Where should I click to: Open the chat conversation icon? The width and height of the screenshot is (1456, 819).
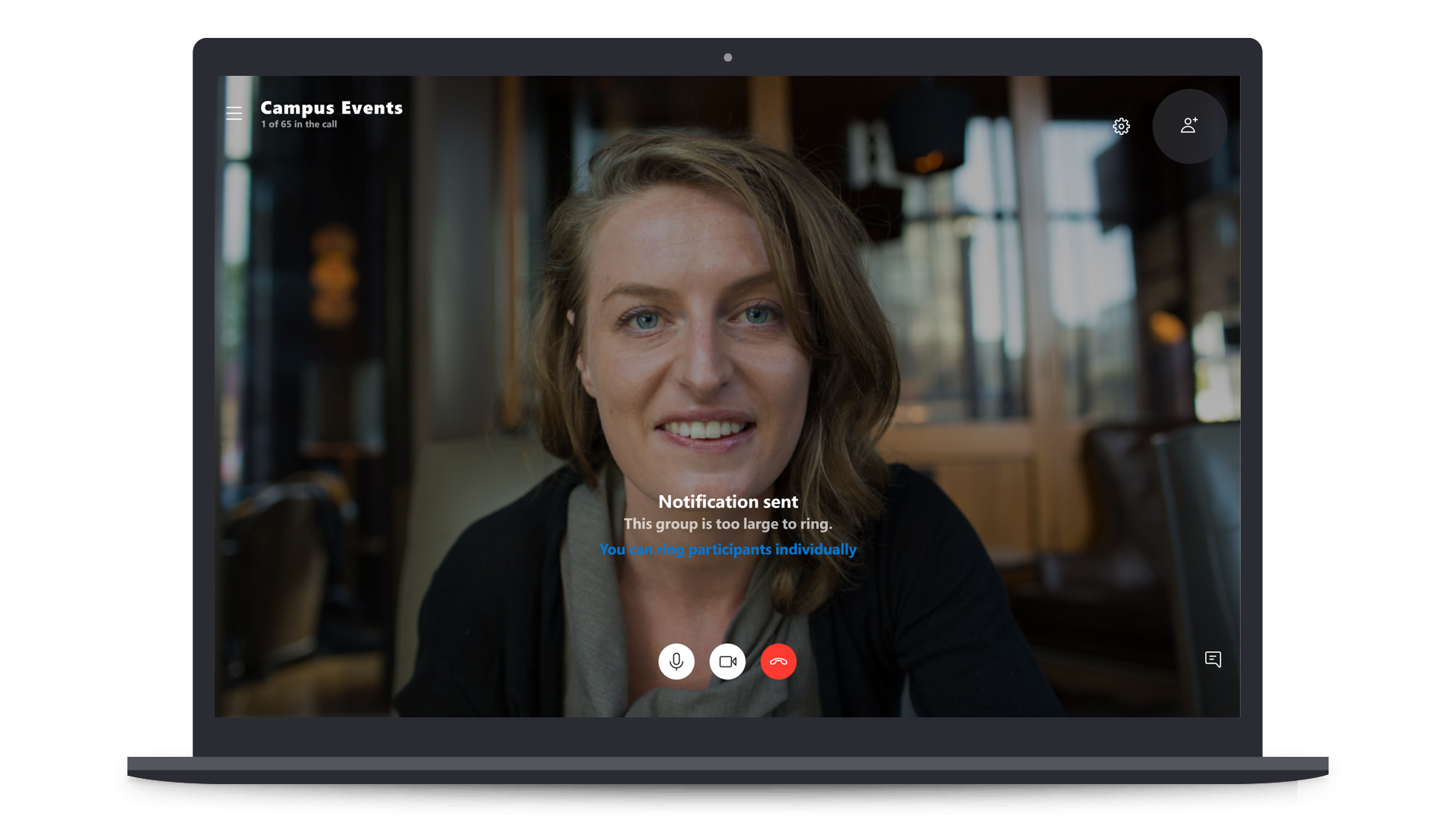1213,659
